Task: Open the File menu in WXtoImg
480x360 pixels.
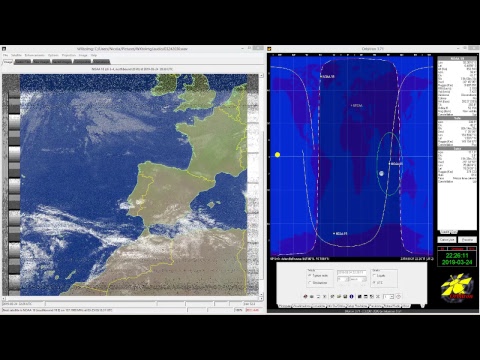Action: (x=5, y=55)
